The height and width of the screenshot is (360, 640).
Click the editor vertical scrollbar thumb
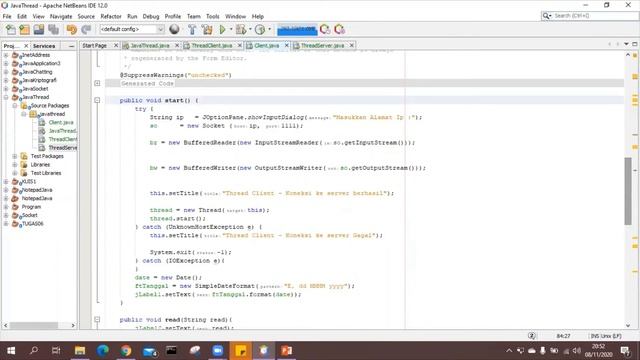click(x=628, y=191)
